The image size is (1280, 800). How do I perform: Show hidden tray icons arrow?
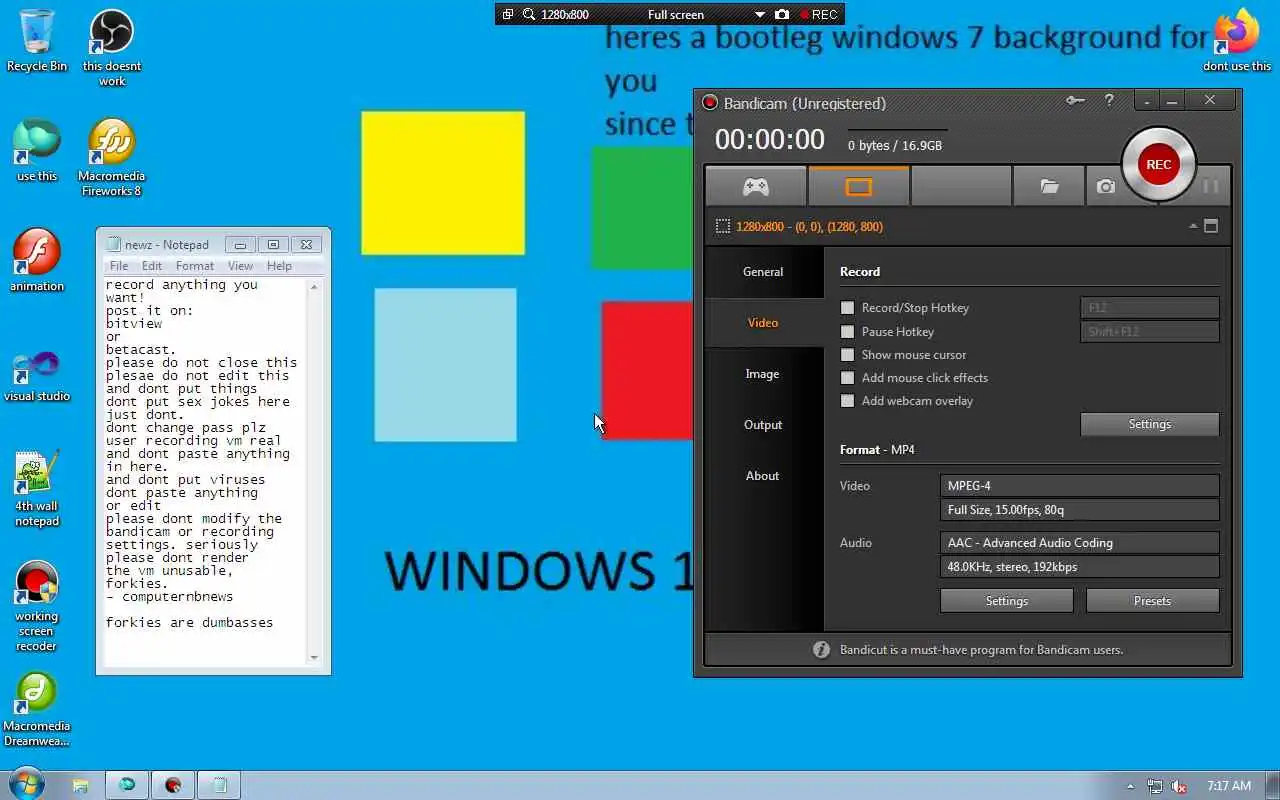tap(1131, 786)
